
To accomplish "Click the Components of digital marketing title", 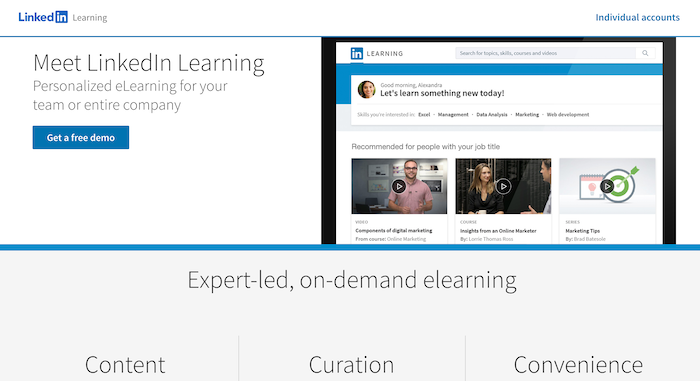I will 394,230.
